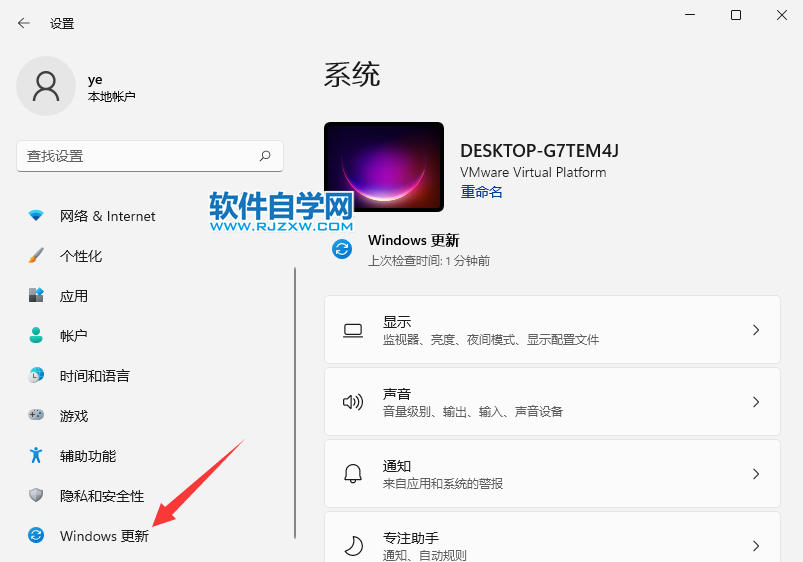Click the Time and language globe icon
Viewport: 803px width, 562px height.
point(36,376)
